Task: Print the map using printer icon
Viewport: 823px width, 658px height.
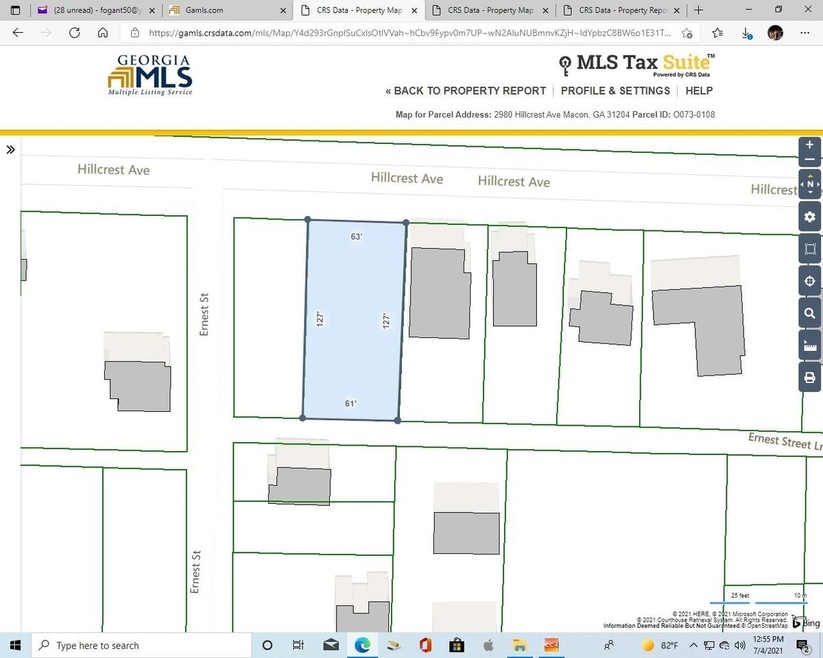Action: (810, 378)
